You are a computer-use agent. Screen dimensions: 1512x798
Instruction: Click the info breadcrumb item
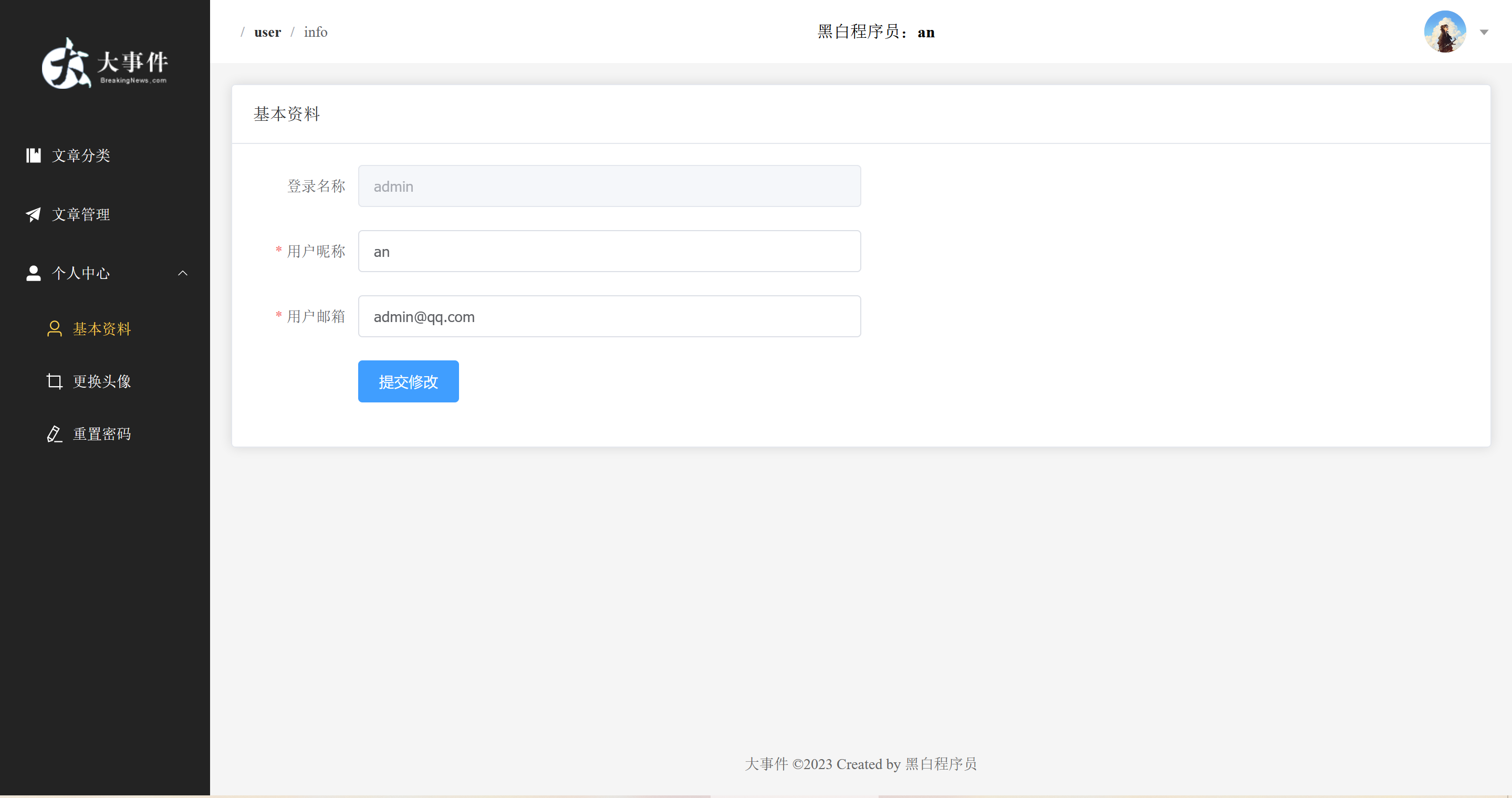click(x=315, y=32)
